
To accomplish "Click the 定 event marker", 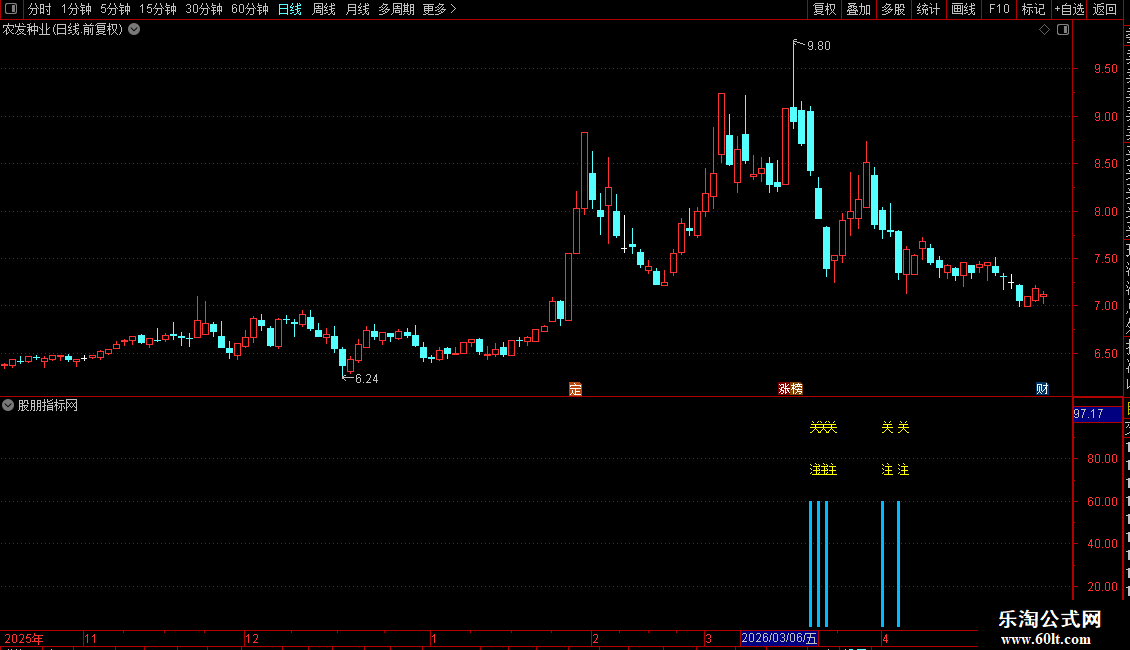I will pos(575,389).
